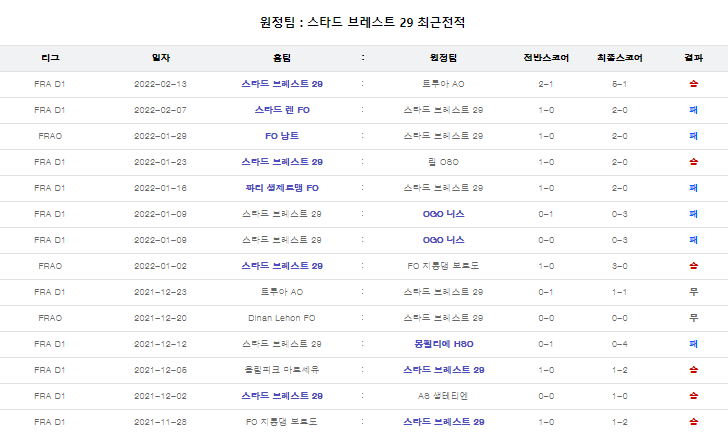The height and width of the screenshot is (433, 728).
Task: Click the 홈팀 column header
Action: point(282,58)
